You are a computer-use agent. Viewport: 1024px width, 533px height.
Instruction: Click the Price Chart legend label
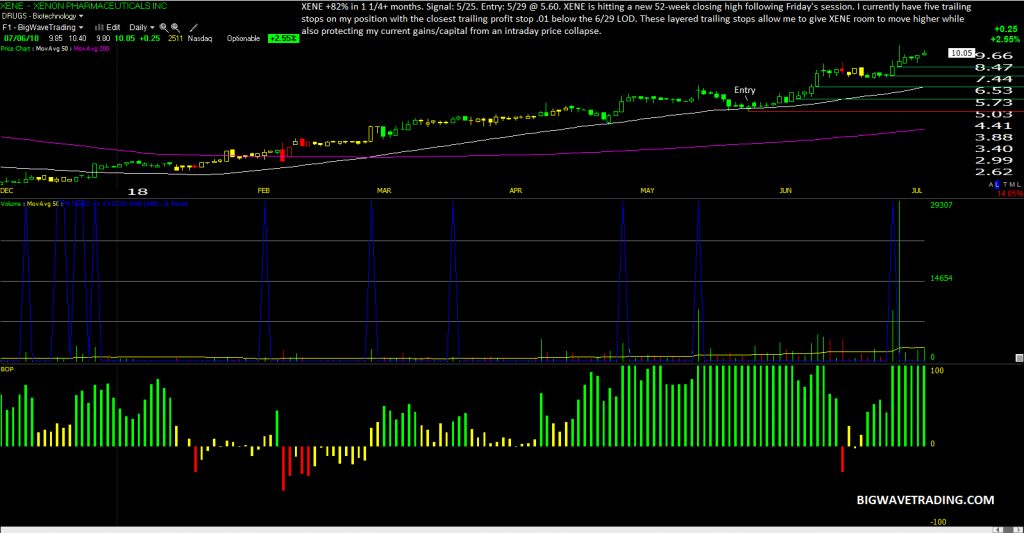click(16, 49)
